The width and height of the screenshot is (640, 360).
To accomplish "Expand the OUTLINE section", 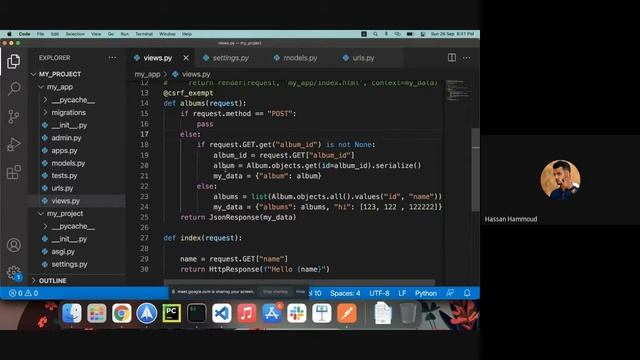I will pyautogui.click(x=49, y=281).
